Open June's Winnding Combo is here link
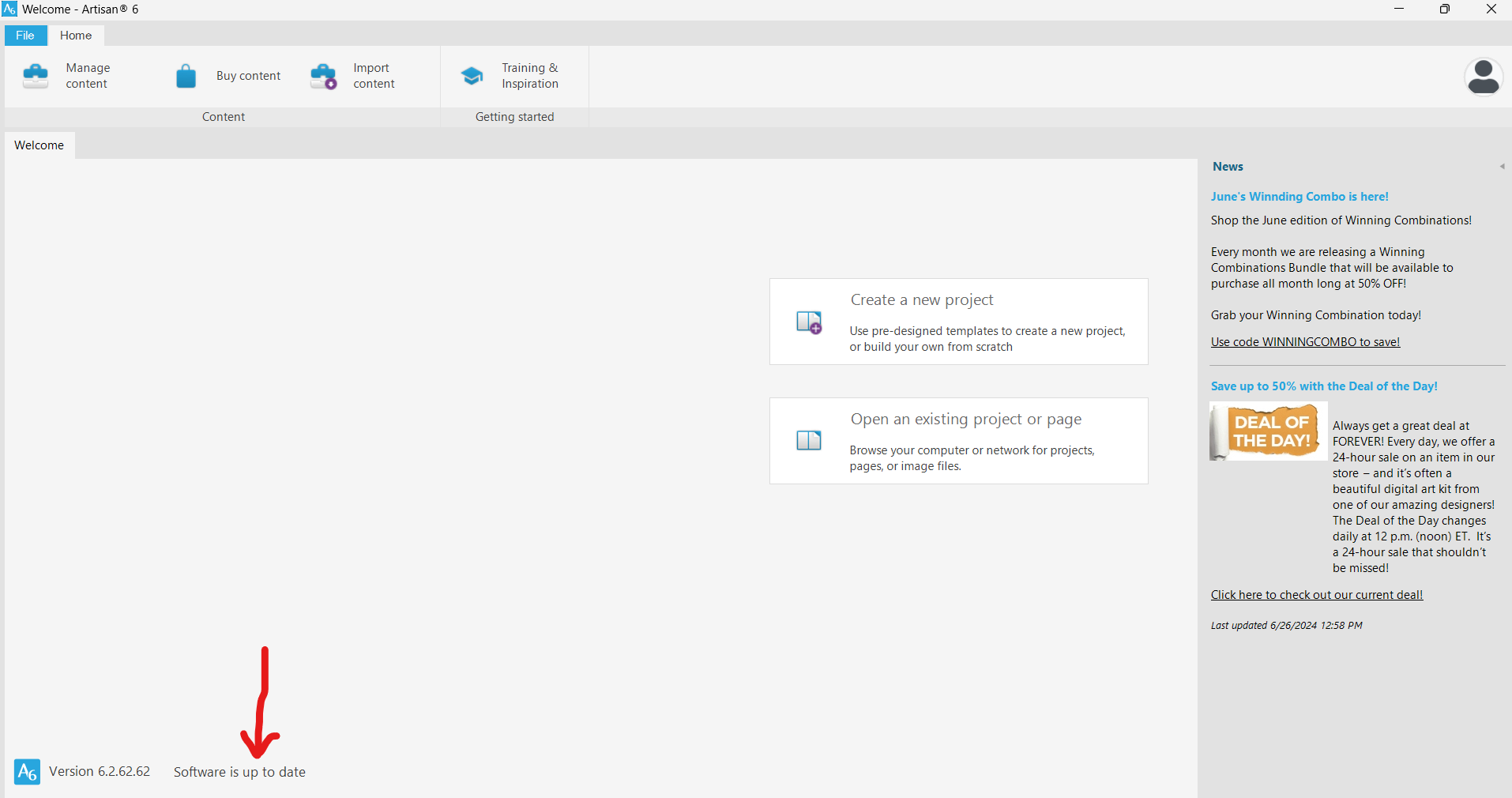The image size is (1512, 798). tap(1299, 197)
